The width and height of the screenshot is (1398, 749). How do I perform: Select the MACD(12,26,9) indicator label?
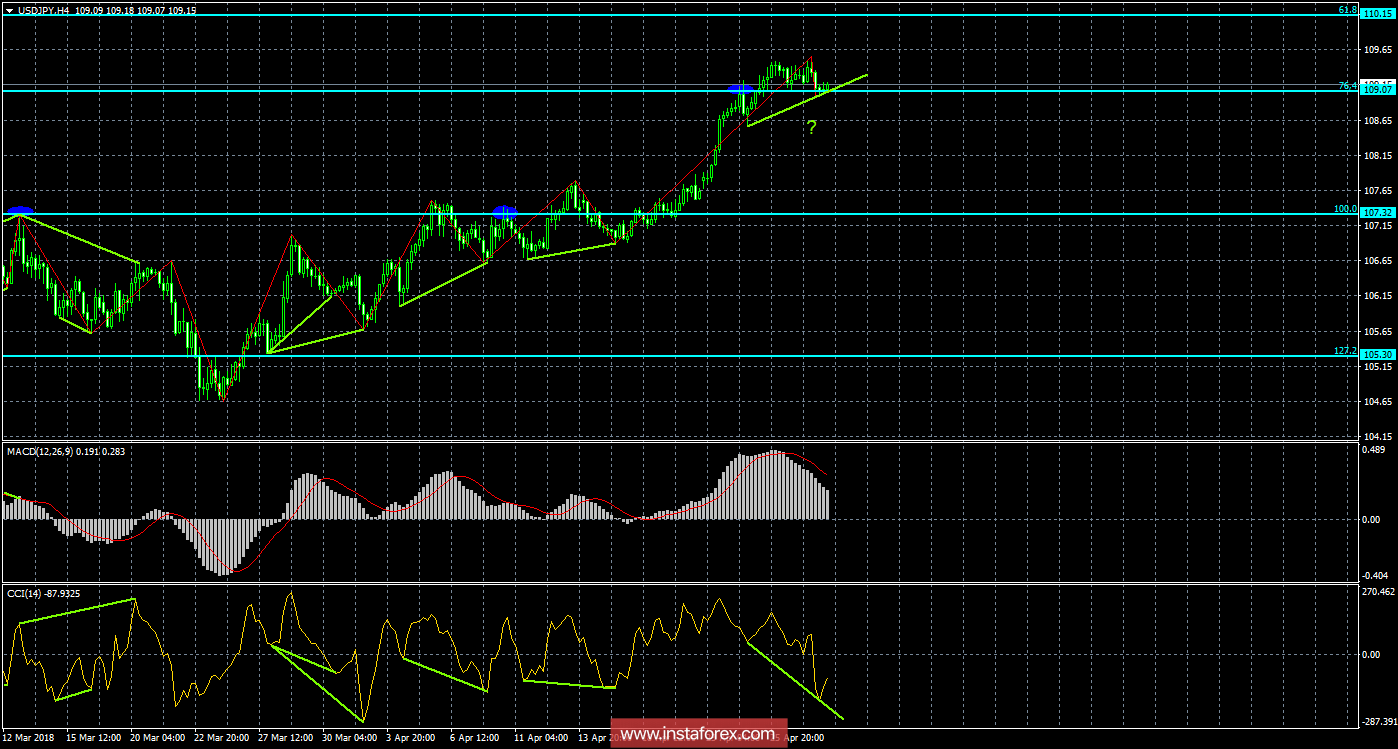click(40, 454)
